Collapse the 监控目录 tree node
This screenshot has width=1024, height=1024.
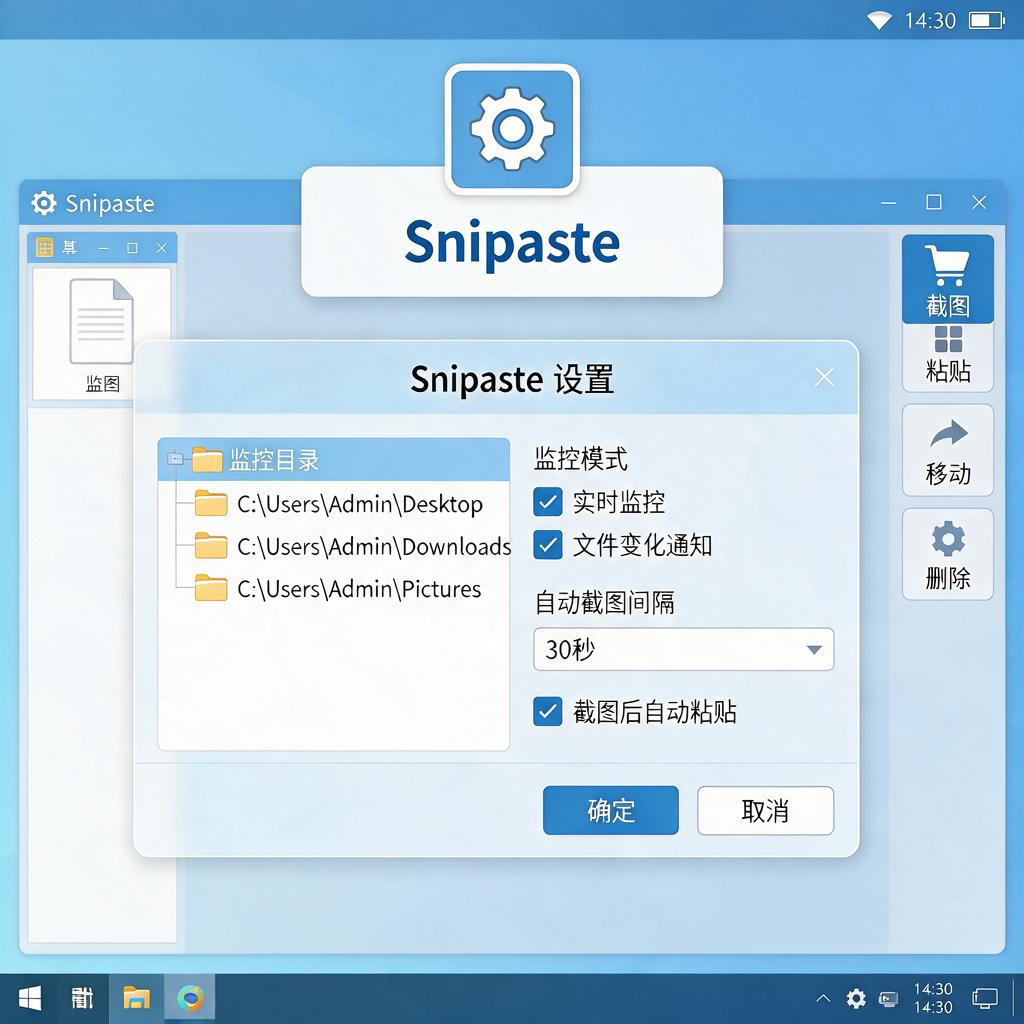tap(175, 459)
